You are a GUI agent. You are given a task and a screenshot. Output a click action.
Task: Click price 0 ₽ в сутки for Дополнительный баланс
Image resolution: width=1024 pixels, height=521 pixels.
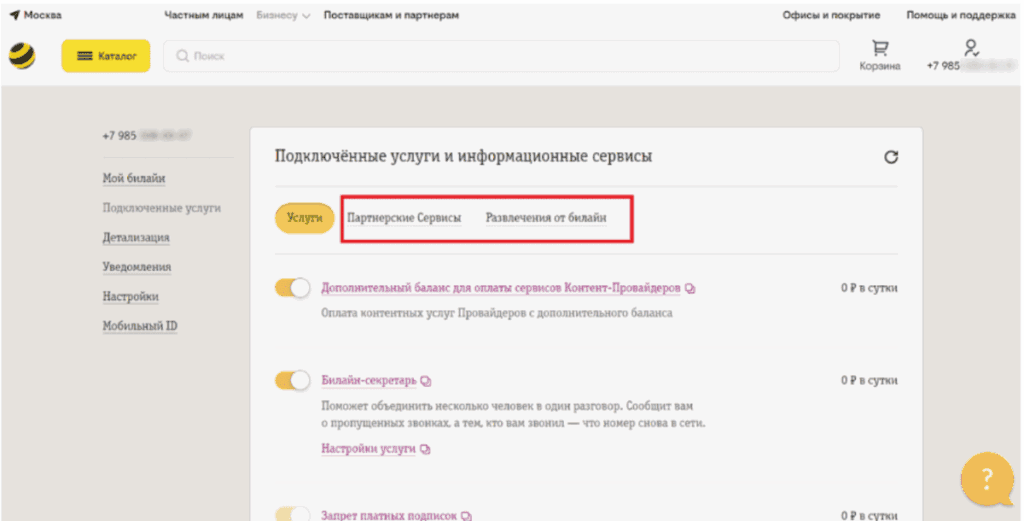[869, 288]
